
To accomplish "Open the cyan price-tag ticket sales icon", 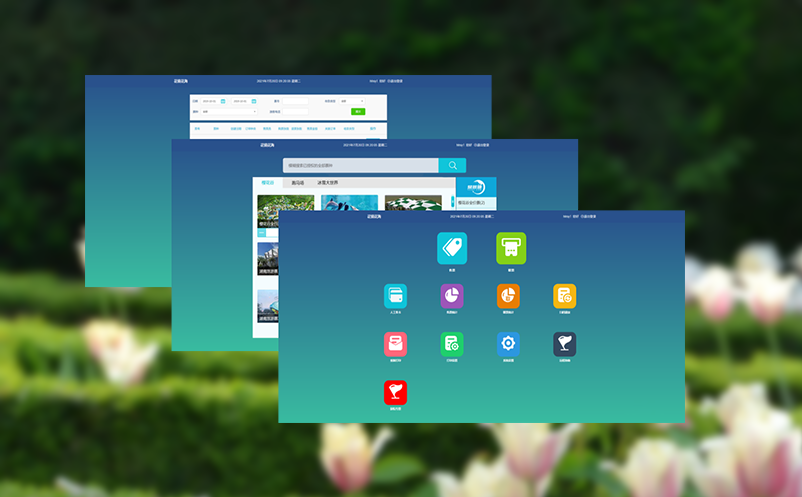I will coord(452,248).
